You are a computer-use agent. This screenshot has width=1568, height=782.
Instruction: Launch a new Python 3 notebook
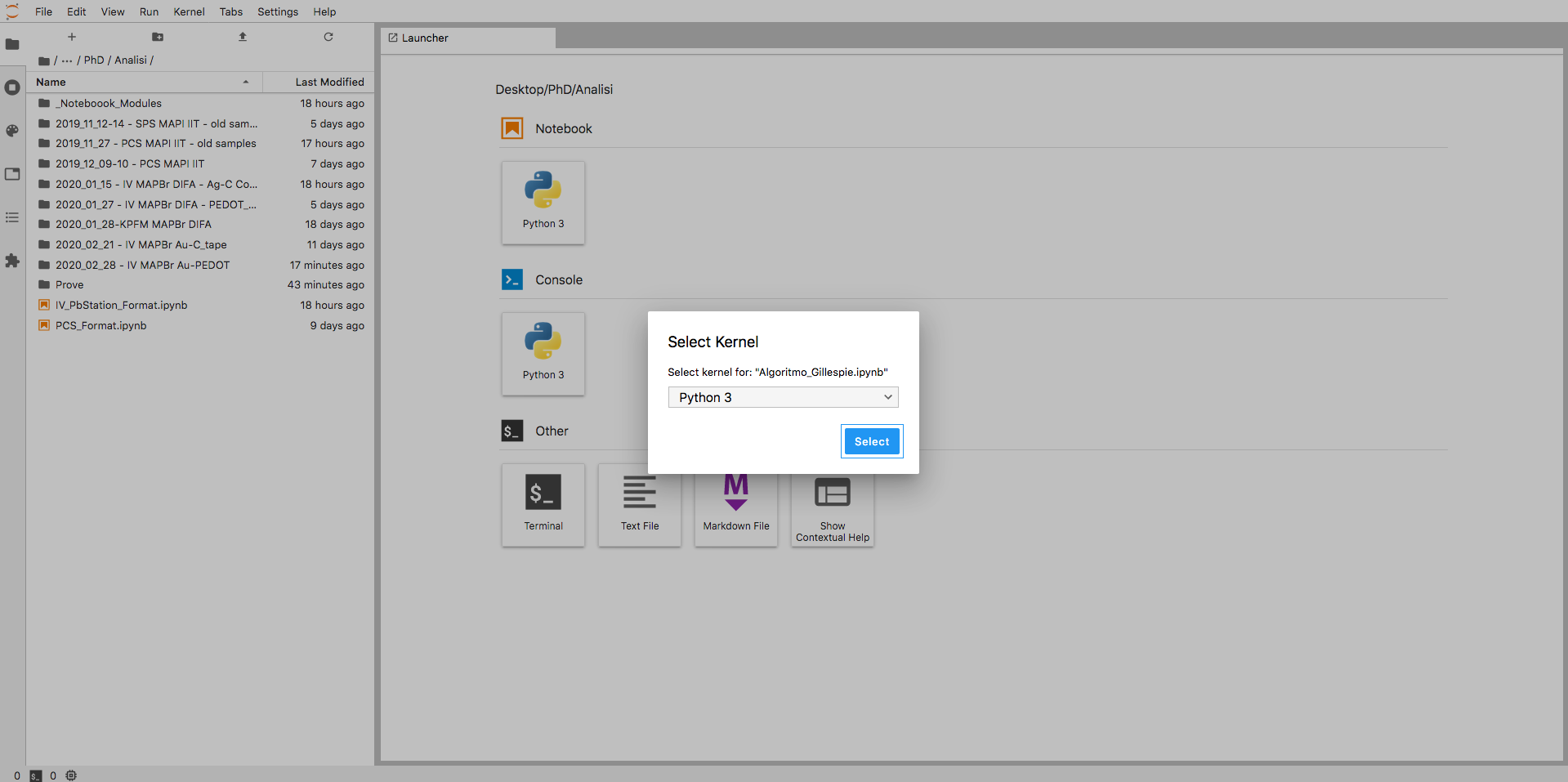click(543, 203)
